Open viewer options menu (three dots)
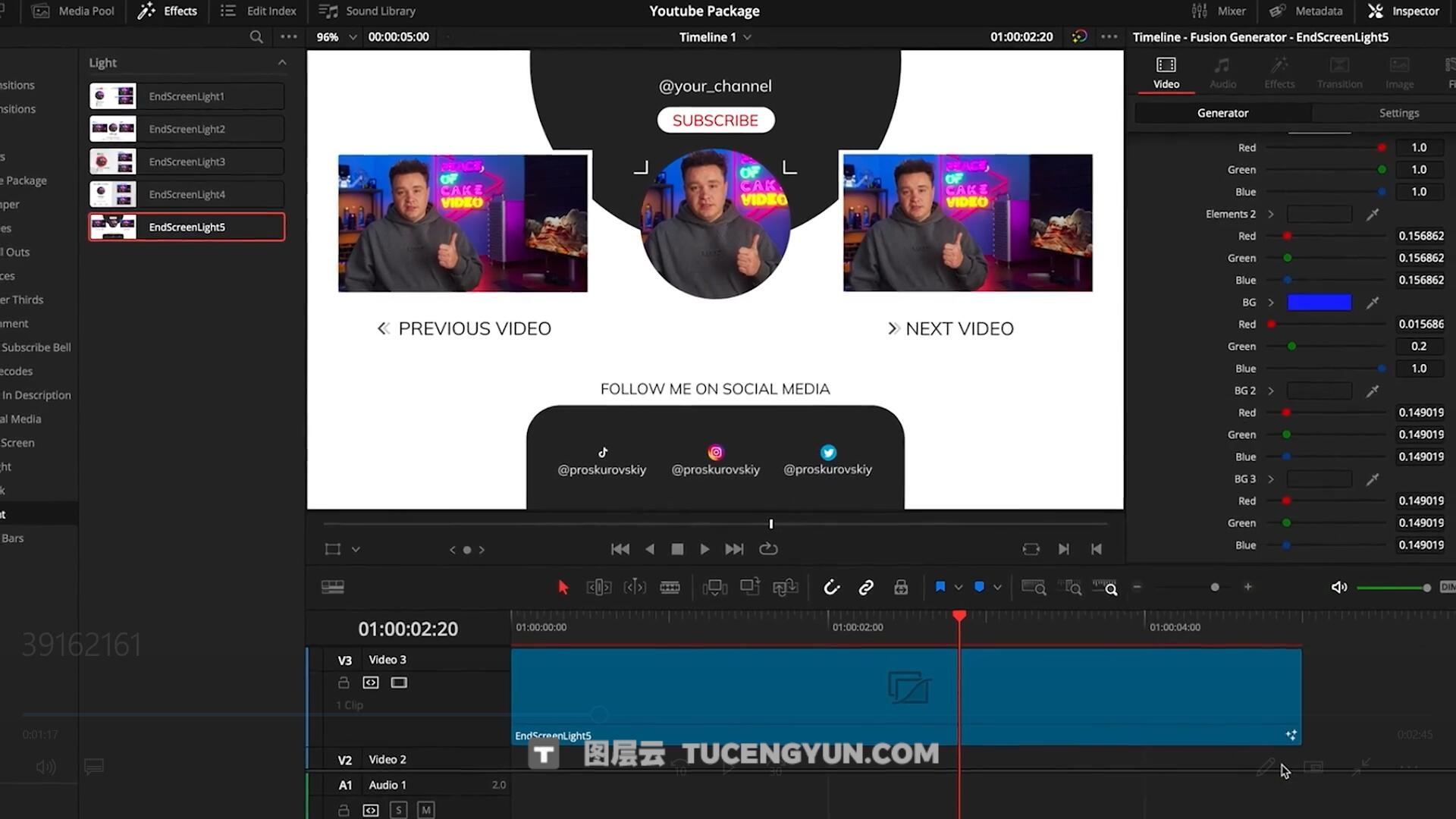This screenshot has width=1456, height=819. coord(1109,36)
